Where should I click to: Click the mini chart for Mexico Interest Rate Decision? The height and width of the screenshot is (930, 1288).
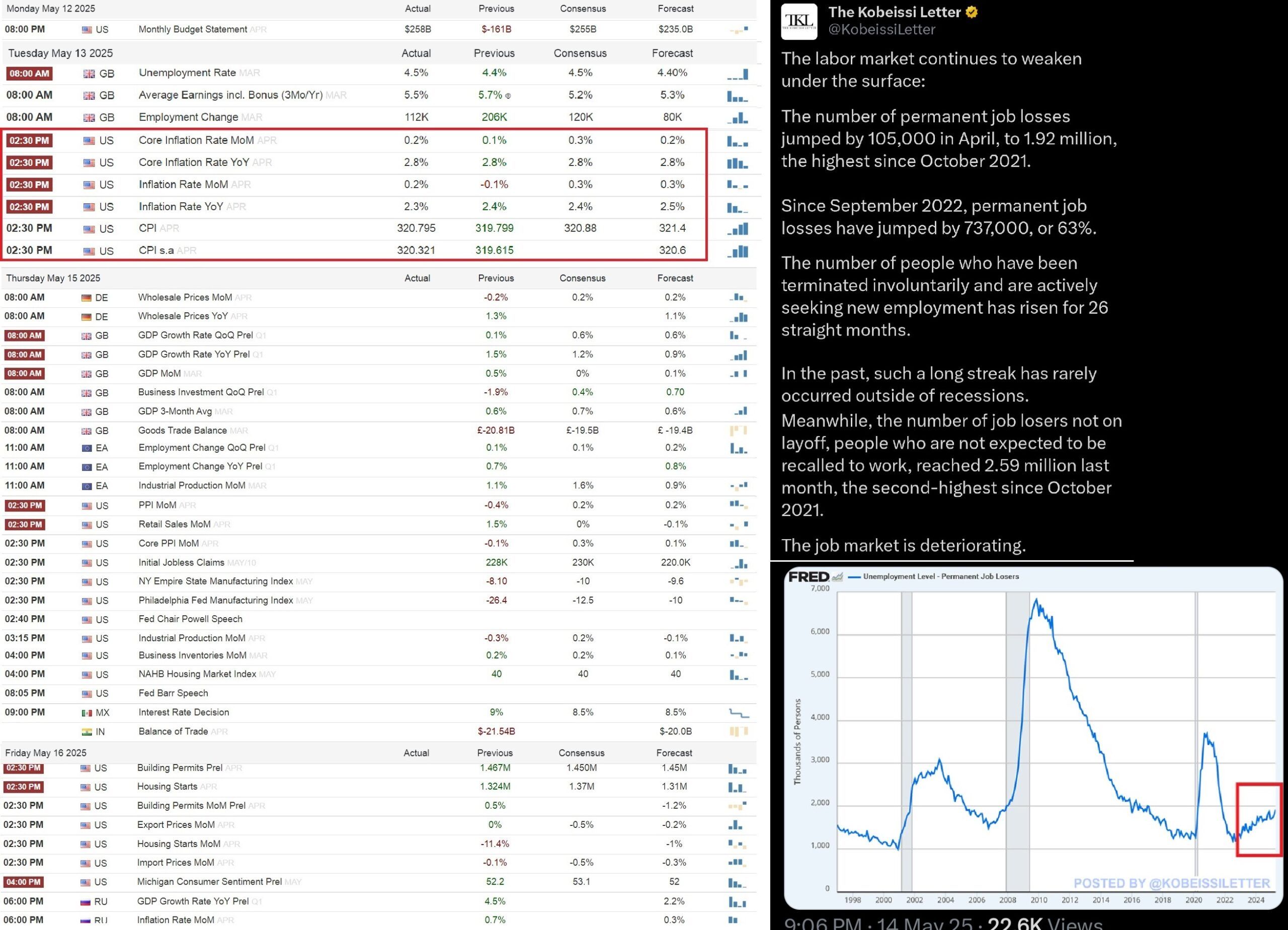click(x=738, y=713)
